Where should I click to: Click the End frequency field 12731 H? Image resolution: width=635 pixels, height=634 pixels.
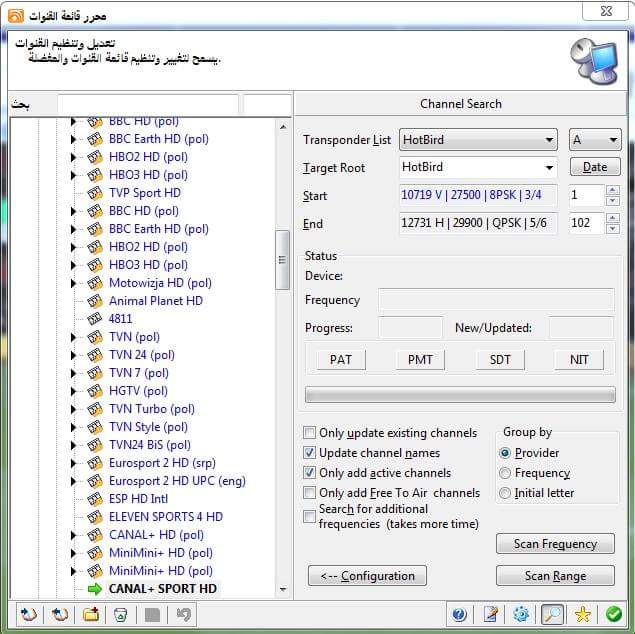(478, 223)
